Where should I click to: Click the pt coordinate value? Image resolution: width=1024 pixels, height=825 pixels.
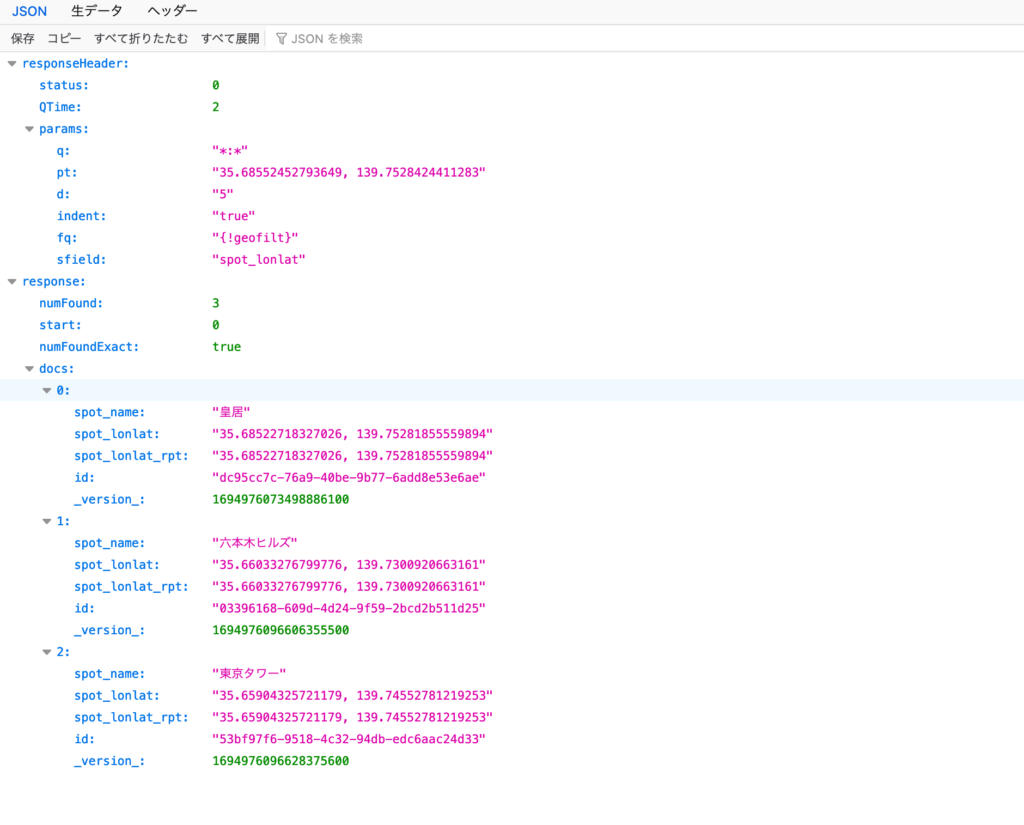tap(349, 172)
